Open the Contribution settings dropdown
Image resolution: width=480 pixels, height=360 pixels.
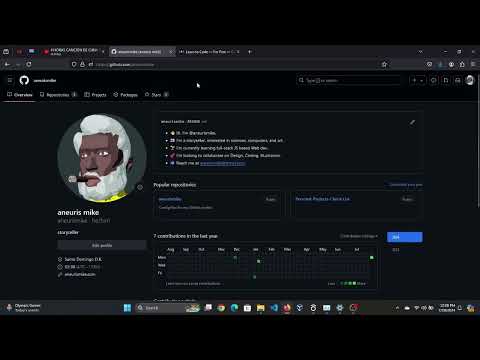click(x=359, y=236)
